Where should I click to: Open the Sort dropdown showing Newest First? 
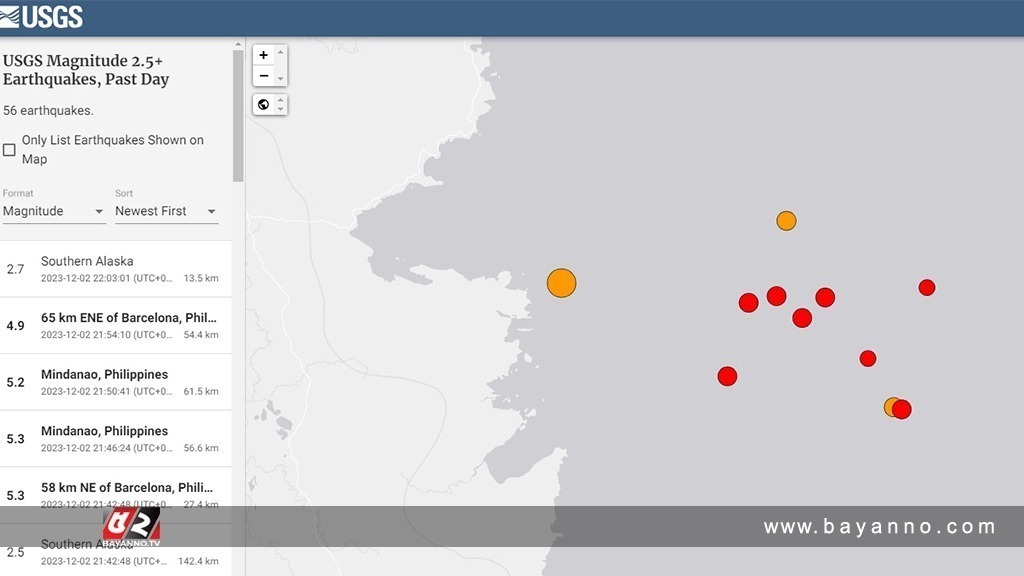click(x=166, y=211)
